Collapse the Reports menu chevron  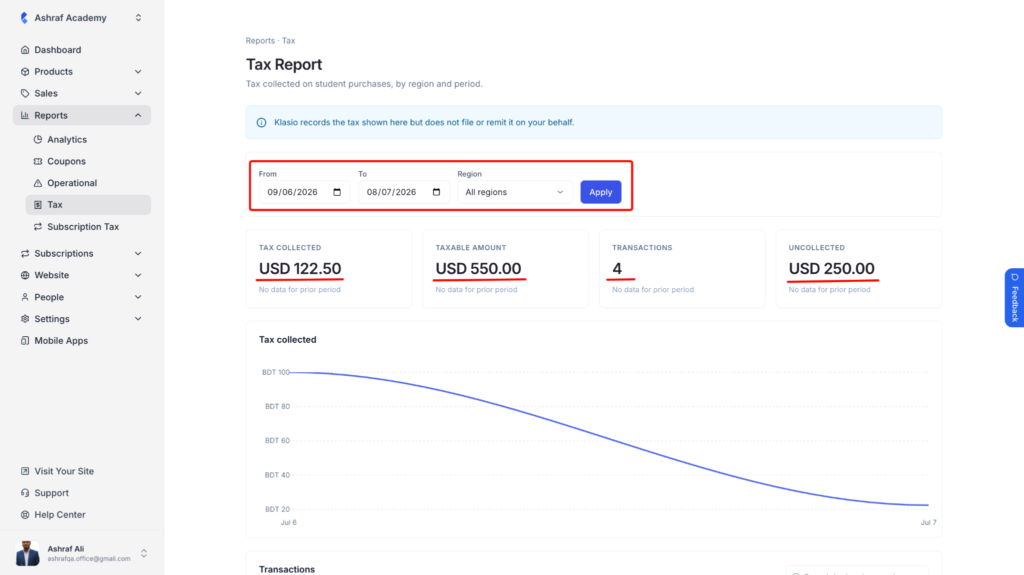click(x=138, y=115)
